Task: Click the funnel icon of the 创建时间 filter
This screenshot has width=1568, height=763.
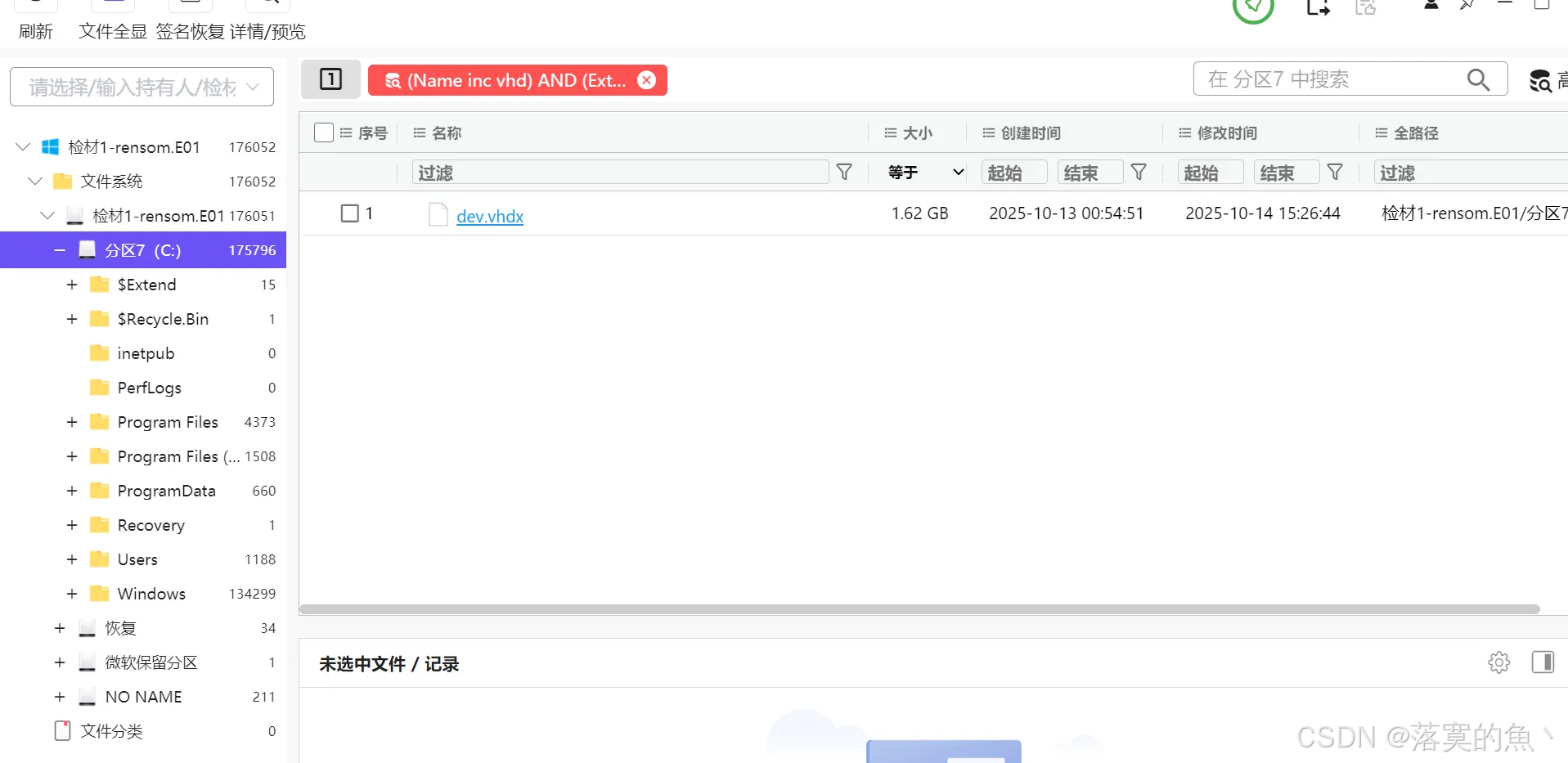Action: pos(1139,172)
